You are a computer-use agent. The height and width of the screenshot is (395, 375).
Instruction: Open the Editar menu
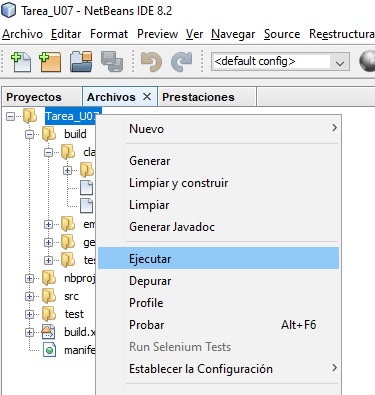[66, 34]
